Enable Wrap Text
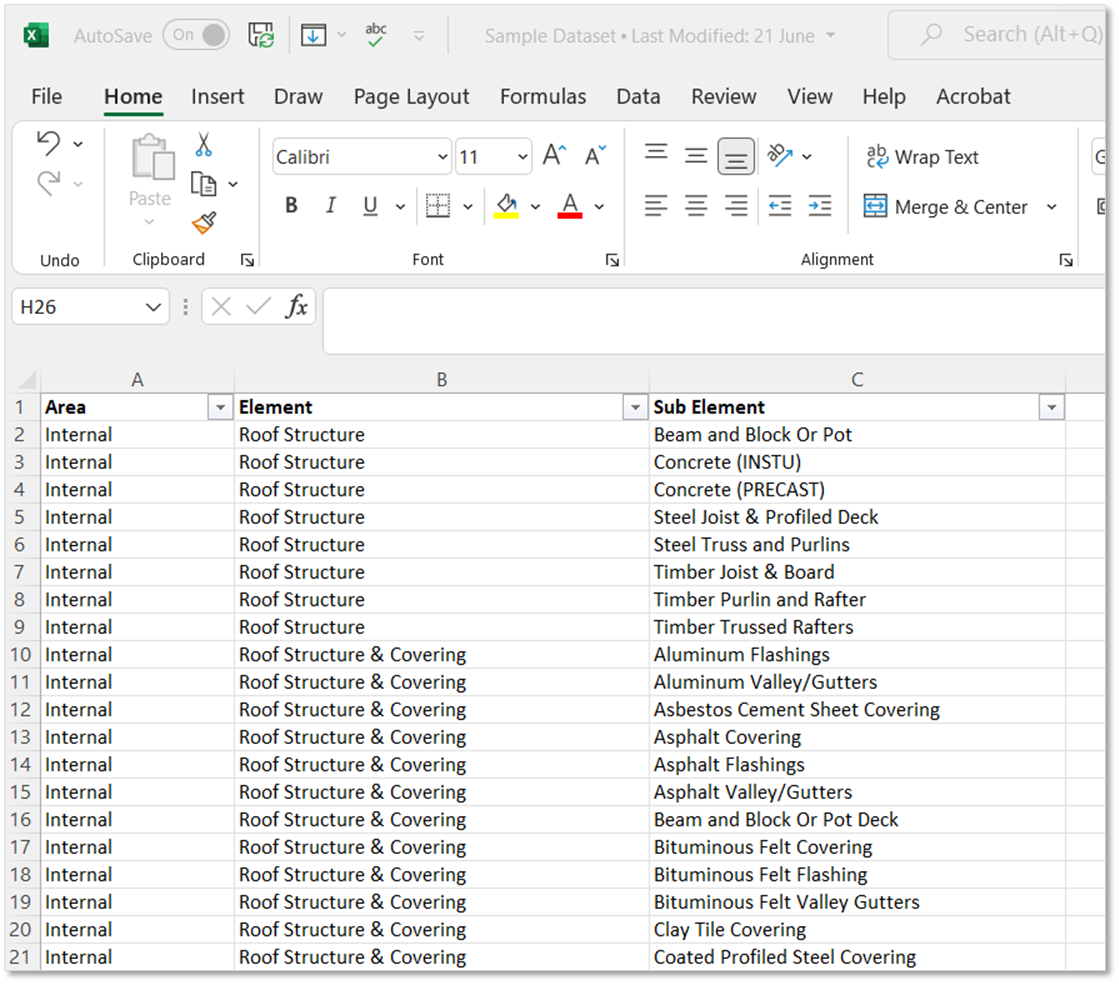The height and width of the screenshot is (984, 1119). click(922, 157)
